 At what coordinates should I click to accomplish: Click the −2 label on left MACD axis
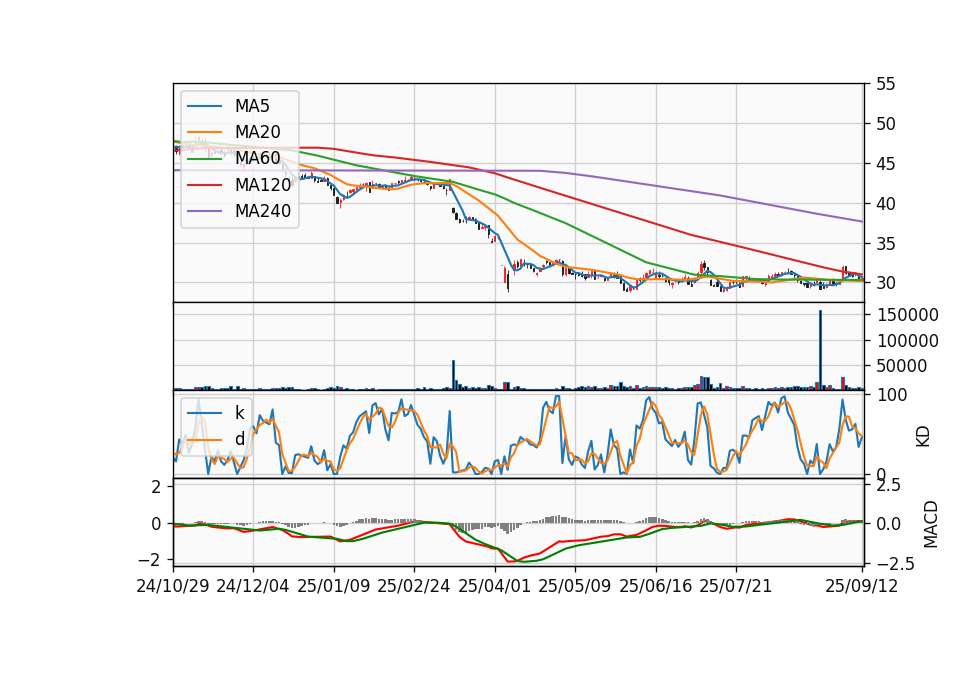coord(150,560)
